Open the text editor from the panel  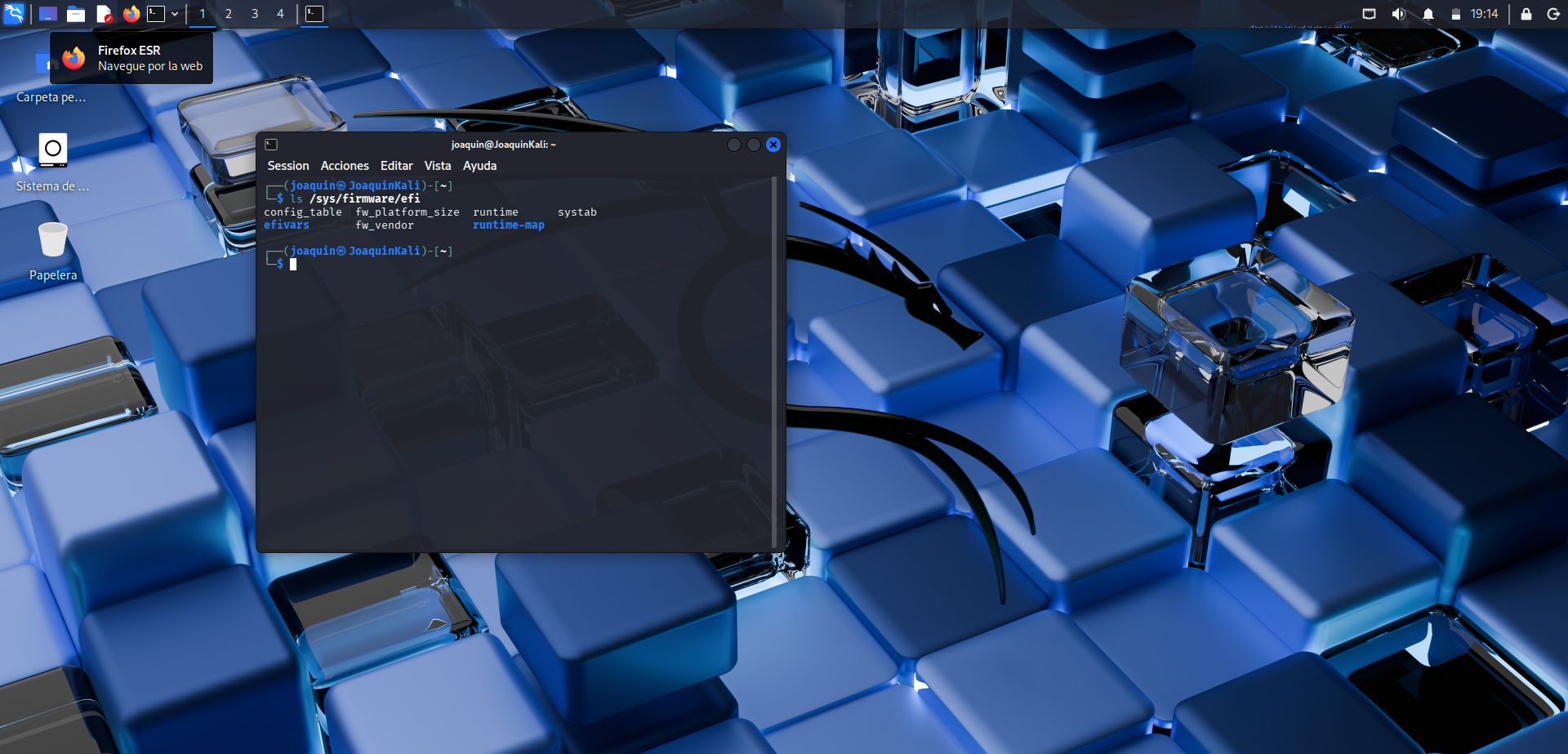104,14
